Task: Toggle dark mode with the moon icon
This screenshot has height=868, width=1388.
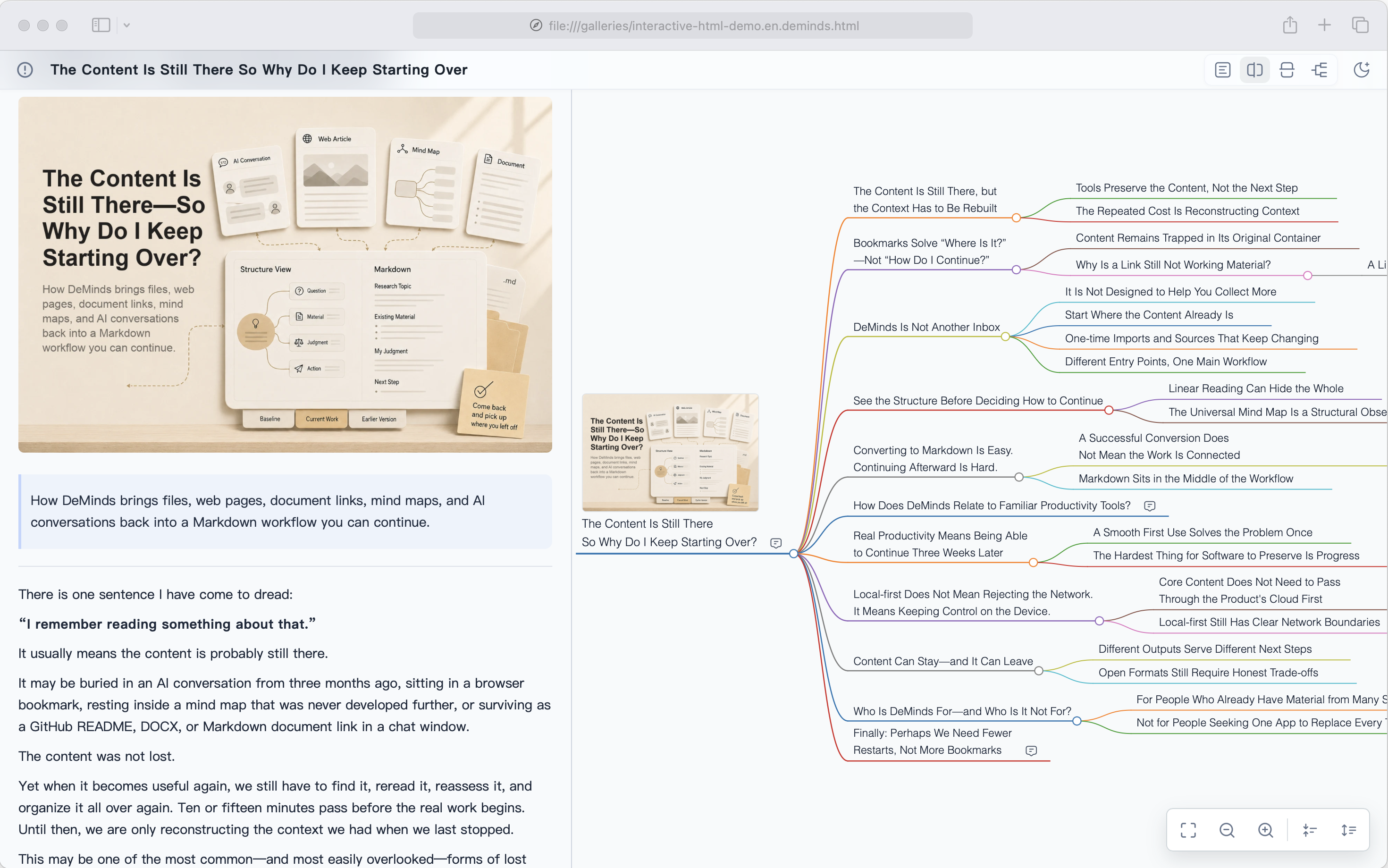Action: 1362,70
